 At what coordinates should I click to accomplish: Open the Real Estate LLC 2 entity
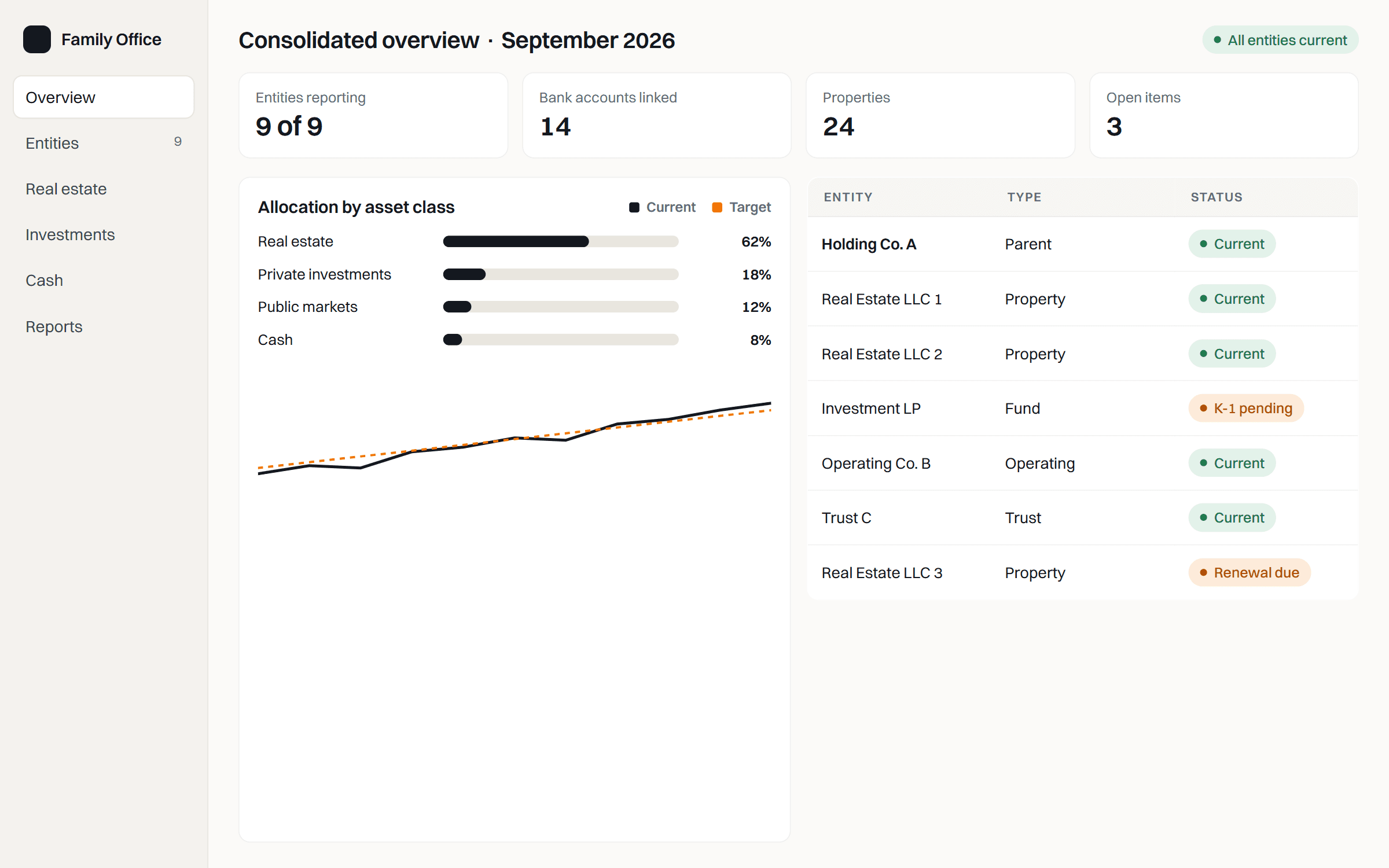click(1083, 354)
